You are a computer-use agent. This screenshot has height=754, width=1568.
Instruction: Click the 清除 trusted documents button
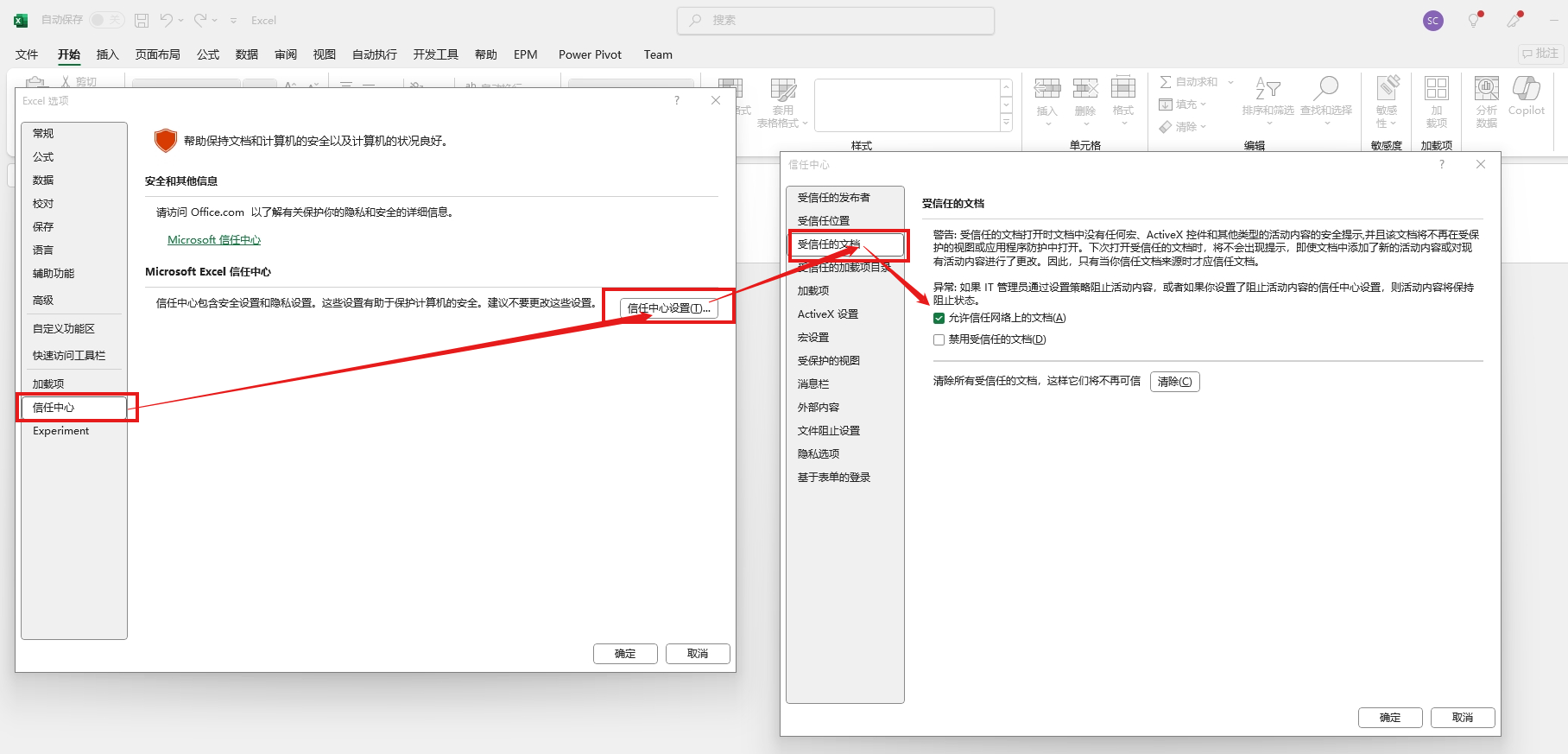point(1174,381)
